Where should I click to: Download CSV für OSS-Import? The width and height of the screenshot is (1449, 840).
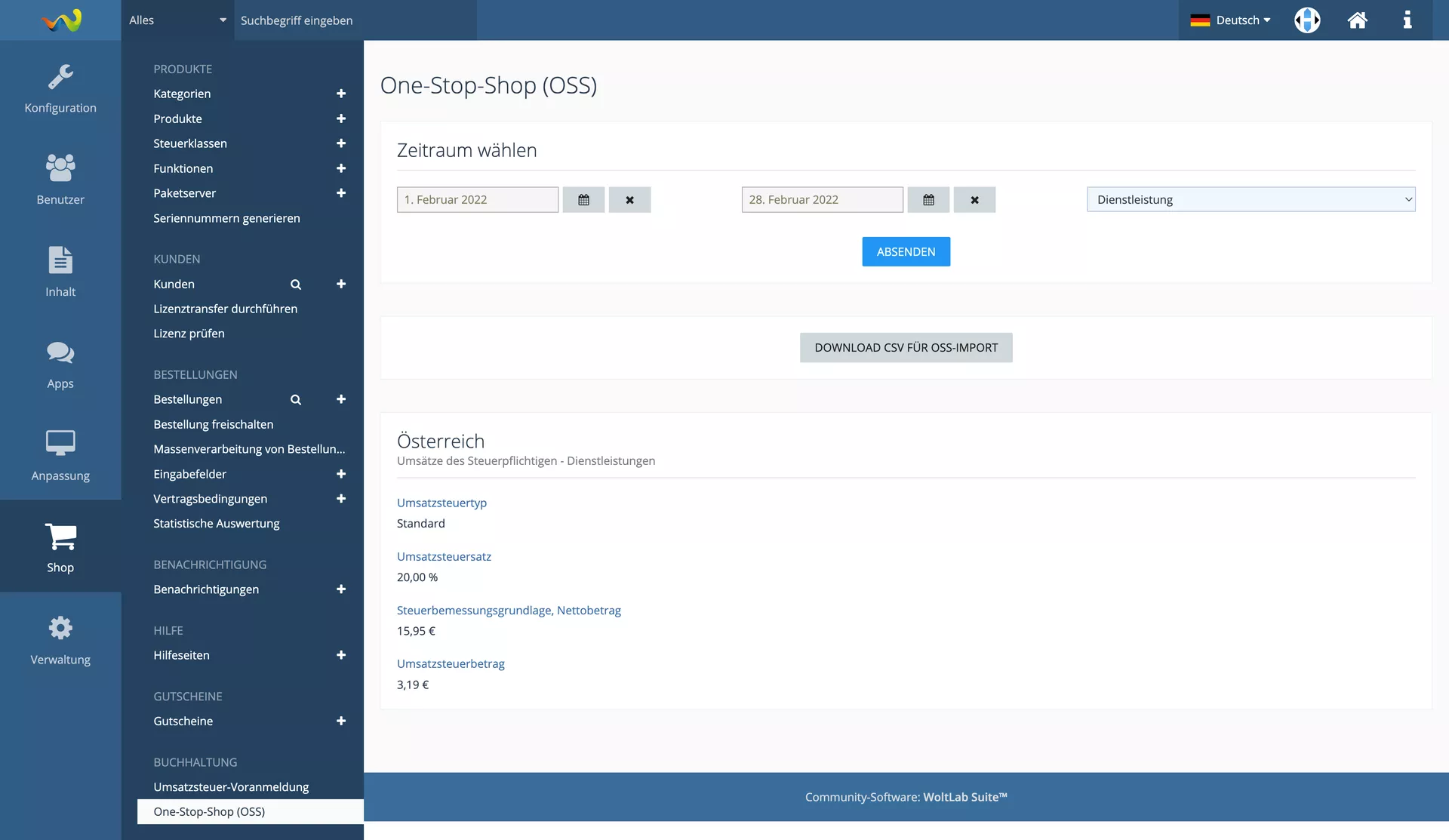pos(906,348)
